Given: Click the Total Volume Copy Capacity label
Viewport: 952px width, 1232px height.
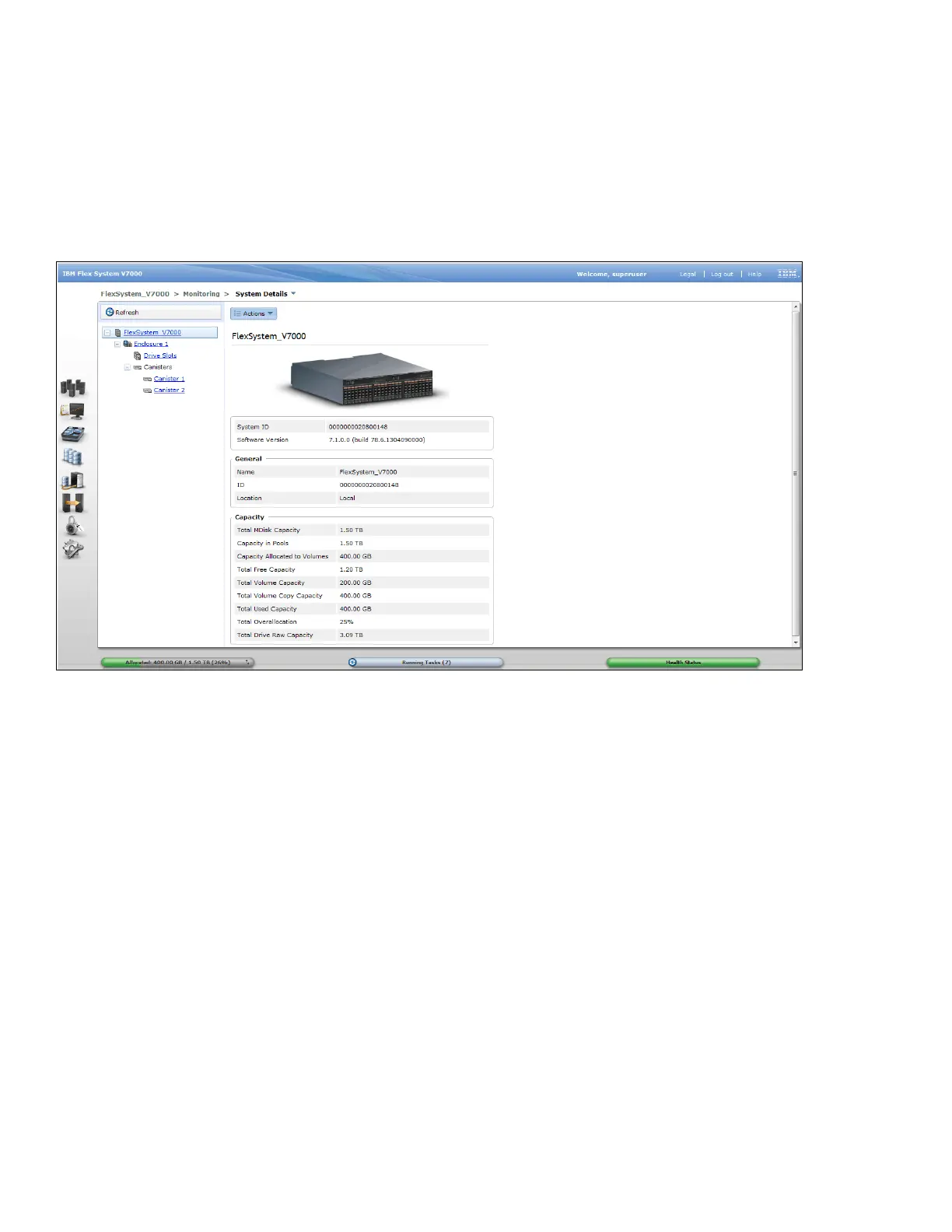Looking at the screenshot, I should tap(279, 596).
